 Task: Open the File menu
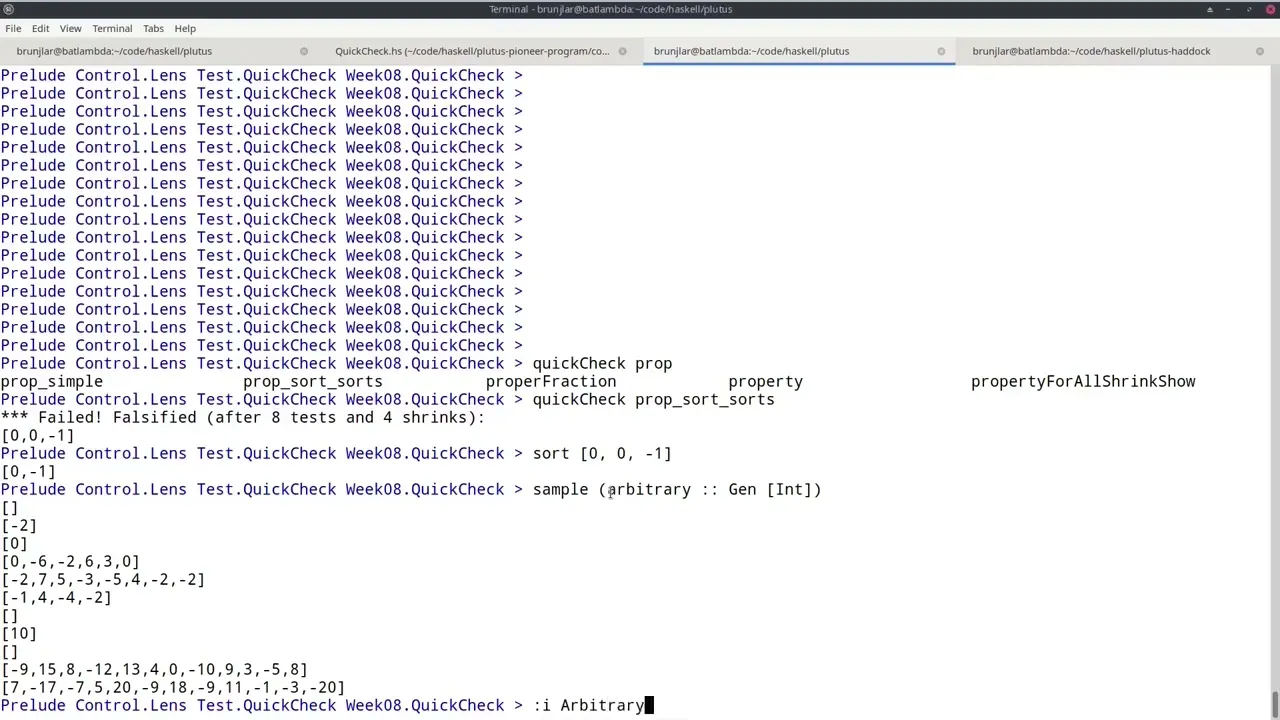(13, 28)
